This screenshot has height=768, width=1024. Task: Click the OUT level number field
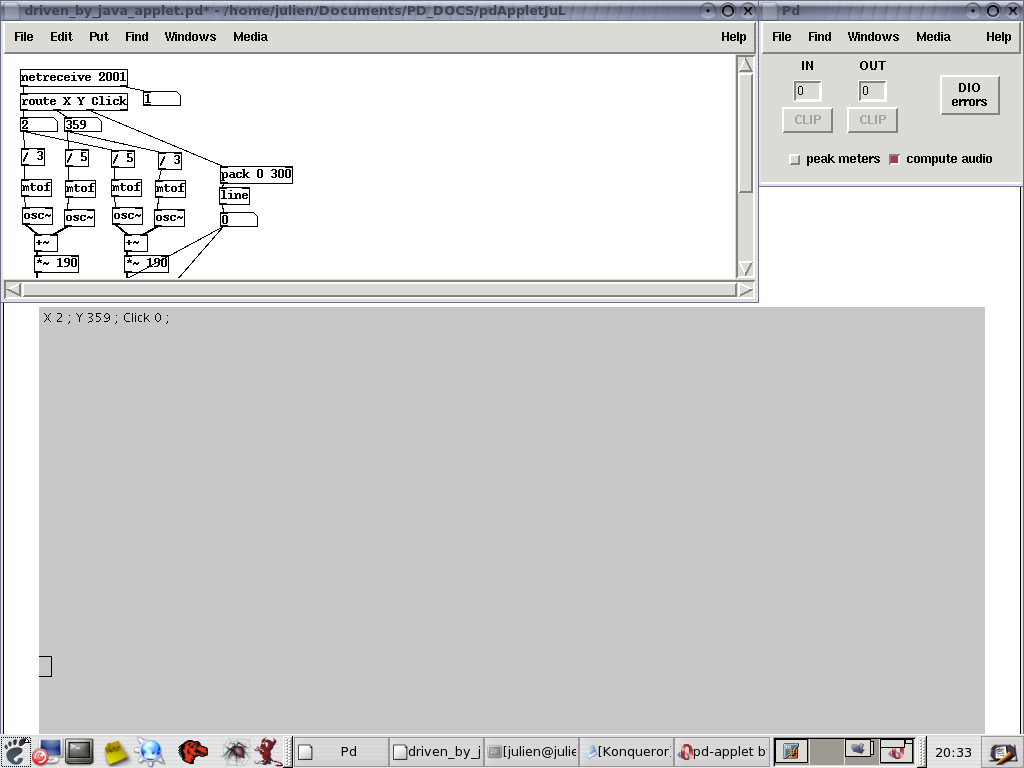coord(872,91)
